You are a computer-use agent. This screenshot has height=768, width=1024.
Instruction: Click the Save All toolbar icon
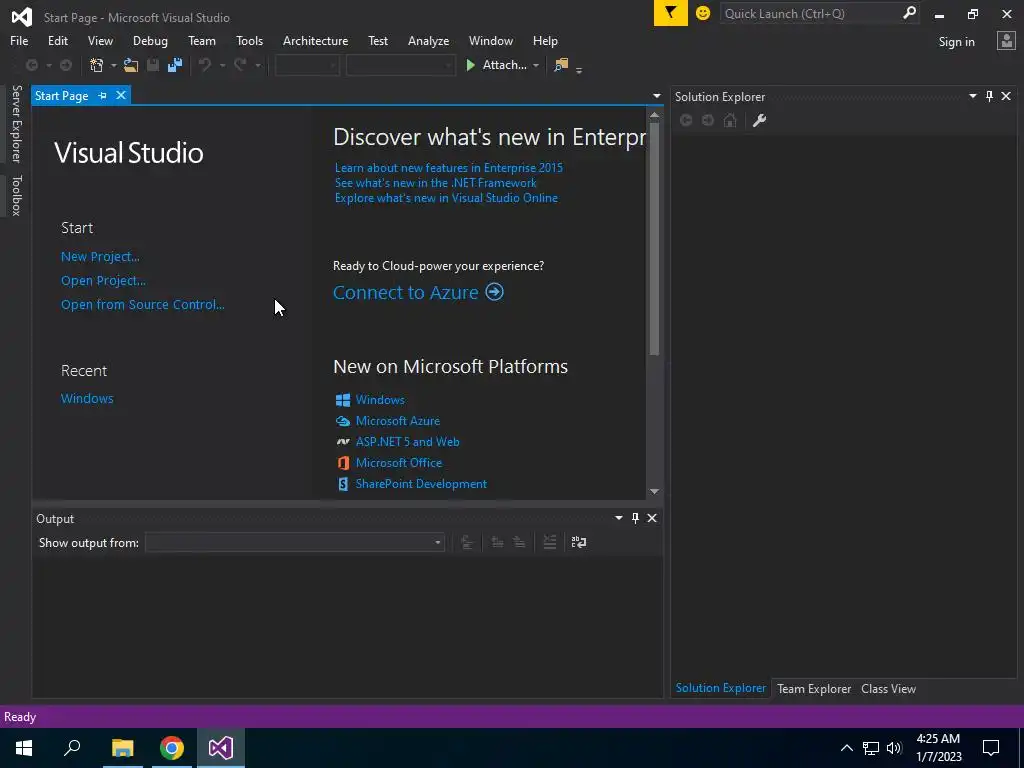tap(175, 65)
